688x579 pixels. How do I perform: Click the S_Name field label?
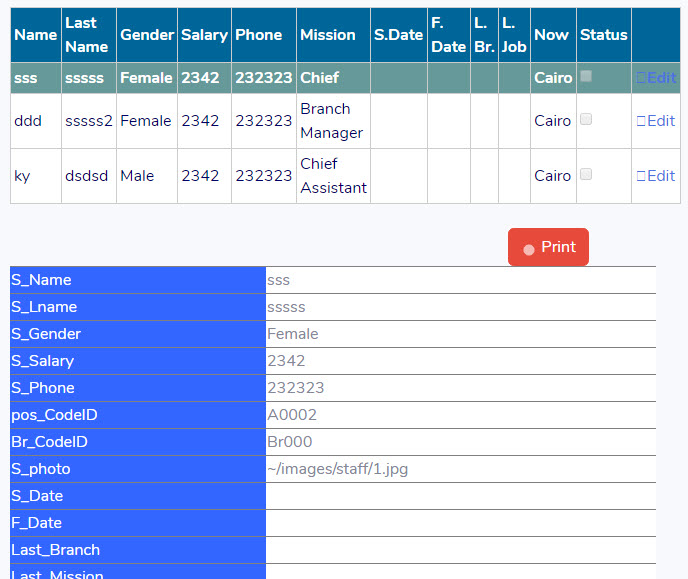(x=41, y=280)
